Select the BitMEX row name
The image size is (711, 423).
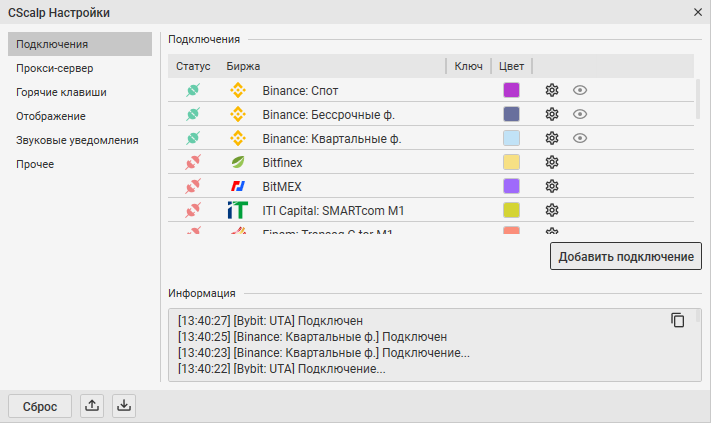point(282,187)
